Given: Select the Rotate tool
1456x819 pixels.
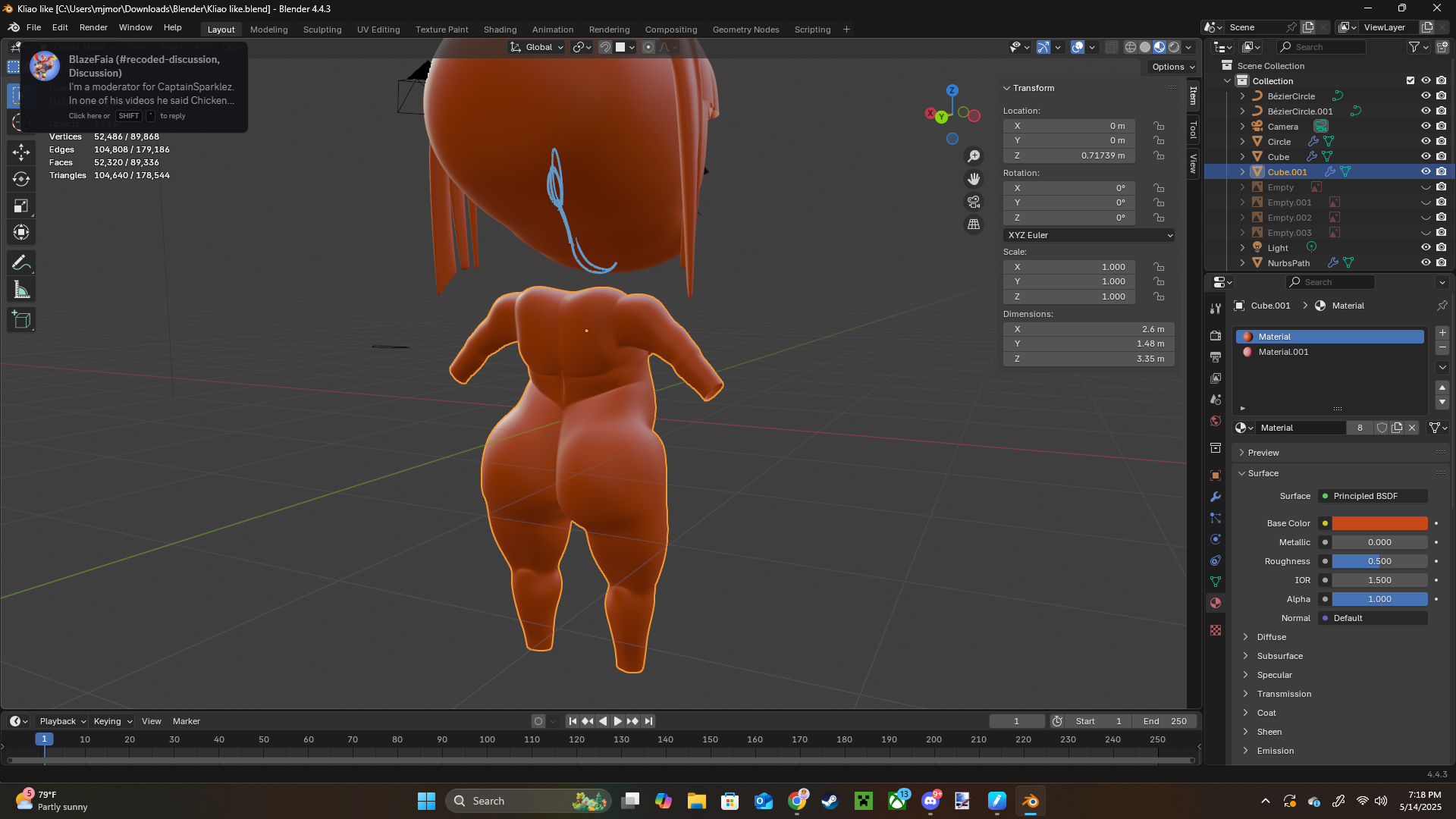Looking at the screenshot, I should tap(21, 179).
